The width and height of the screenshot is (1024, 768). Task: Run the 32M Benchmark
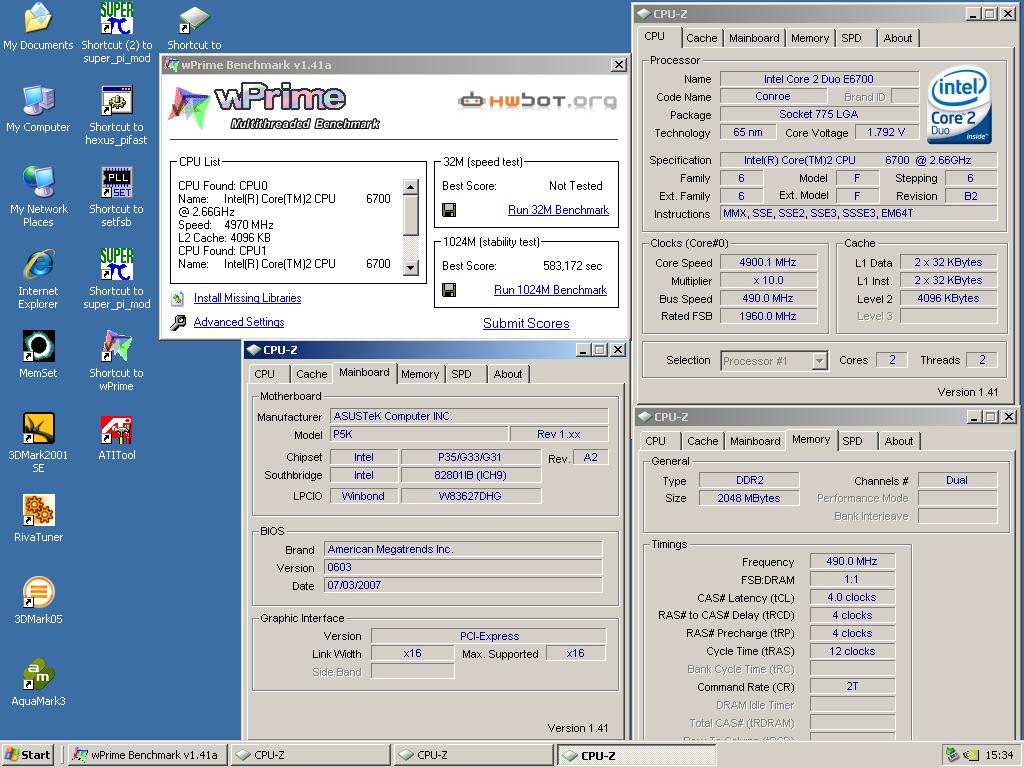(x=558, y=210)
